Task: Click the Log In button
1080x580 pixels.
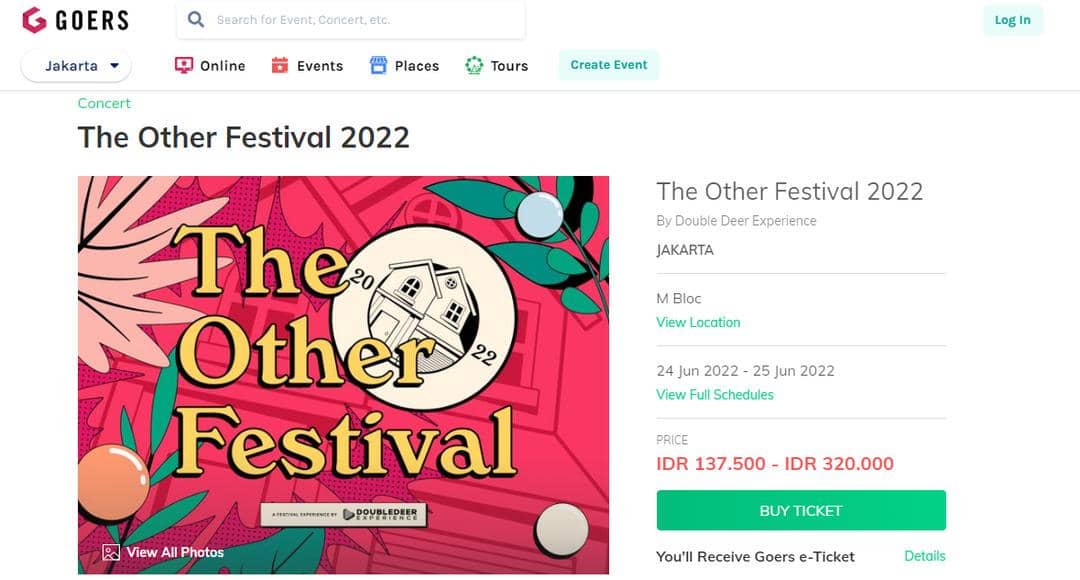Action: 1013,19
